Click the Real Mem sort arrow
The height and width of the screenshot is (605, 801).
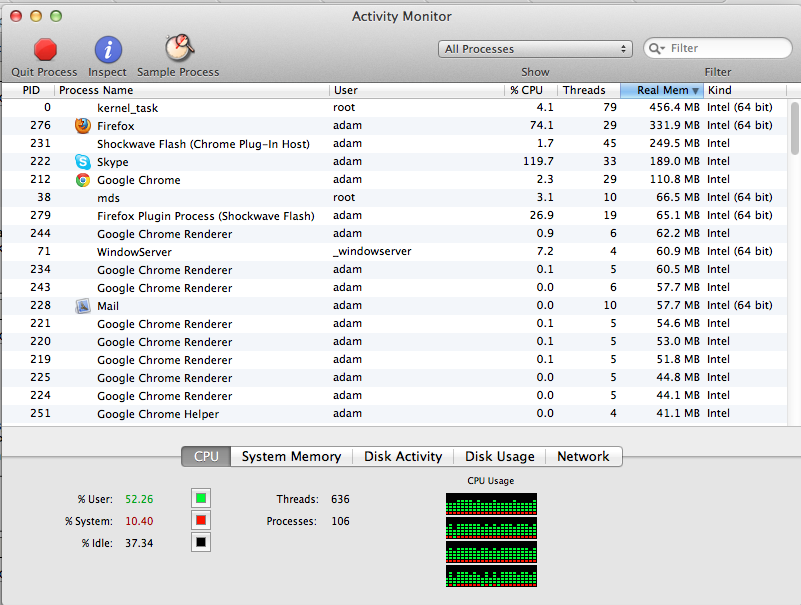pos(695,90)
